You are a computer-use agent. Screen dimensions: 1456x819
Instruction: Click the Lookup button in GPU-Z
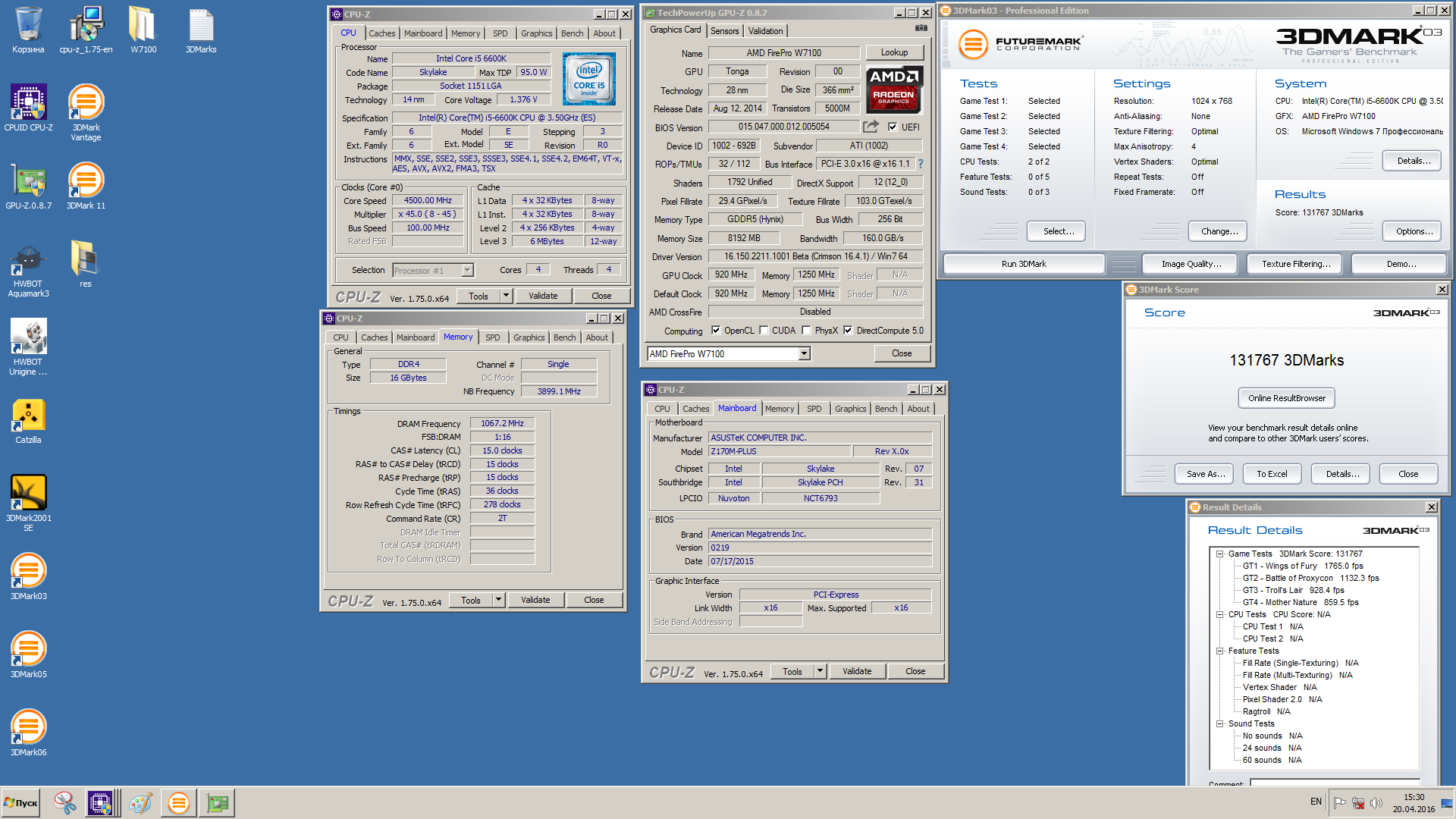pyautogui.click(x=894, y=52)
